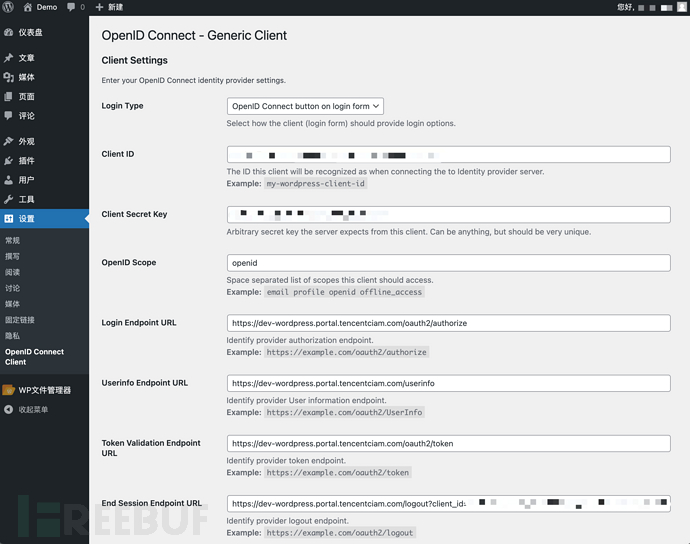This screenshot has height=544, width=690.
Task: Open the WP文件管理器 folder icon
Action: point(8,390)
